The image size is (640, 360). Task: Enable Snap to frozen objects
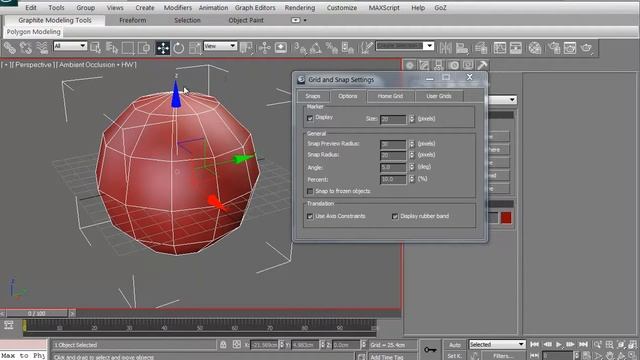click(310, 191)
